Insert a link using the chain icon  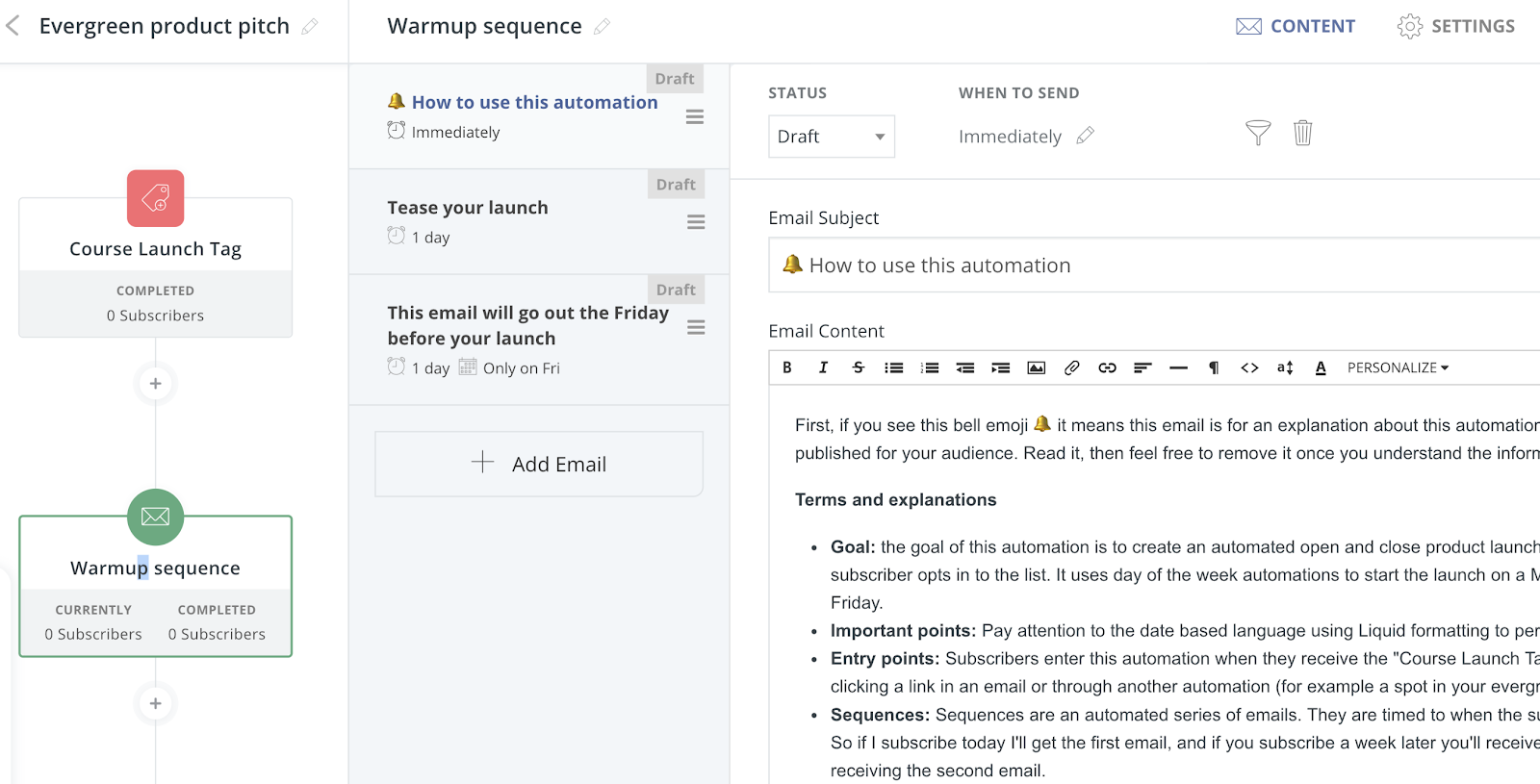(x=1107, y=367)
